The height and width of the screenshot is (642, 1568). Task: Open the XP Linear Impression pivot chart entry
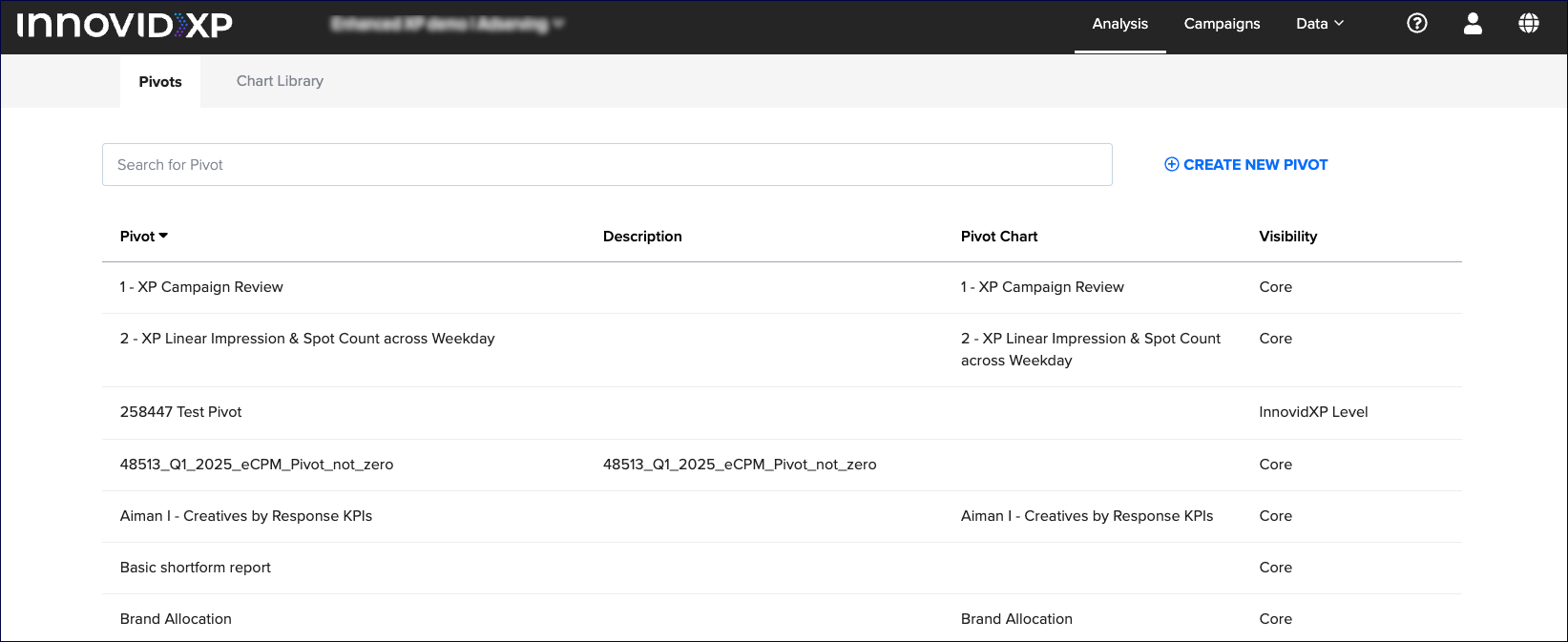(1091, 349)
